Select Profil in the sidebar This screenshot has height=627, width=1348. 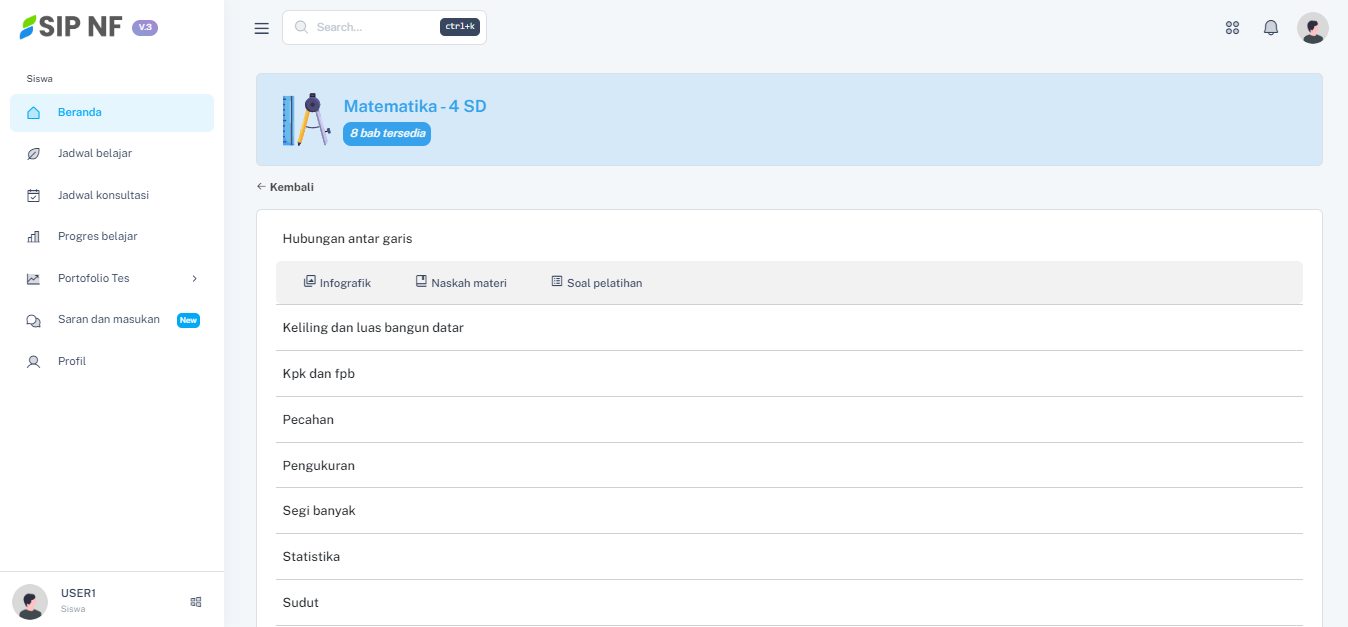tap(72, 362)
